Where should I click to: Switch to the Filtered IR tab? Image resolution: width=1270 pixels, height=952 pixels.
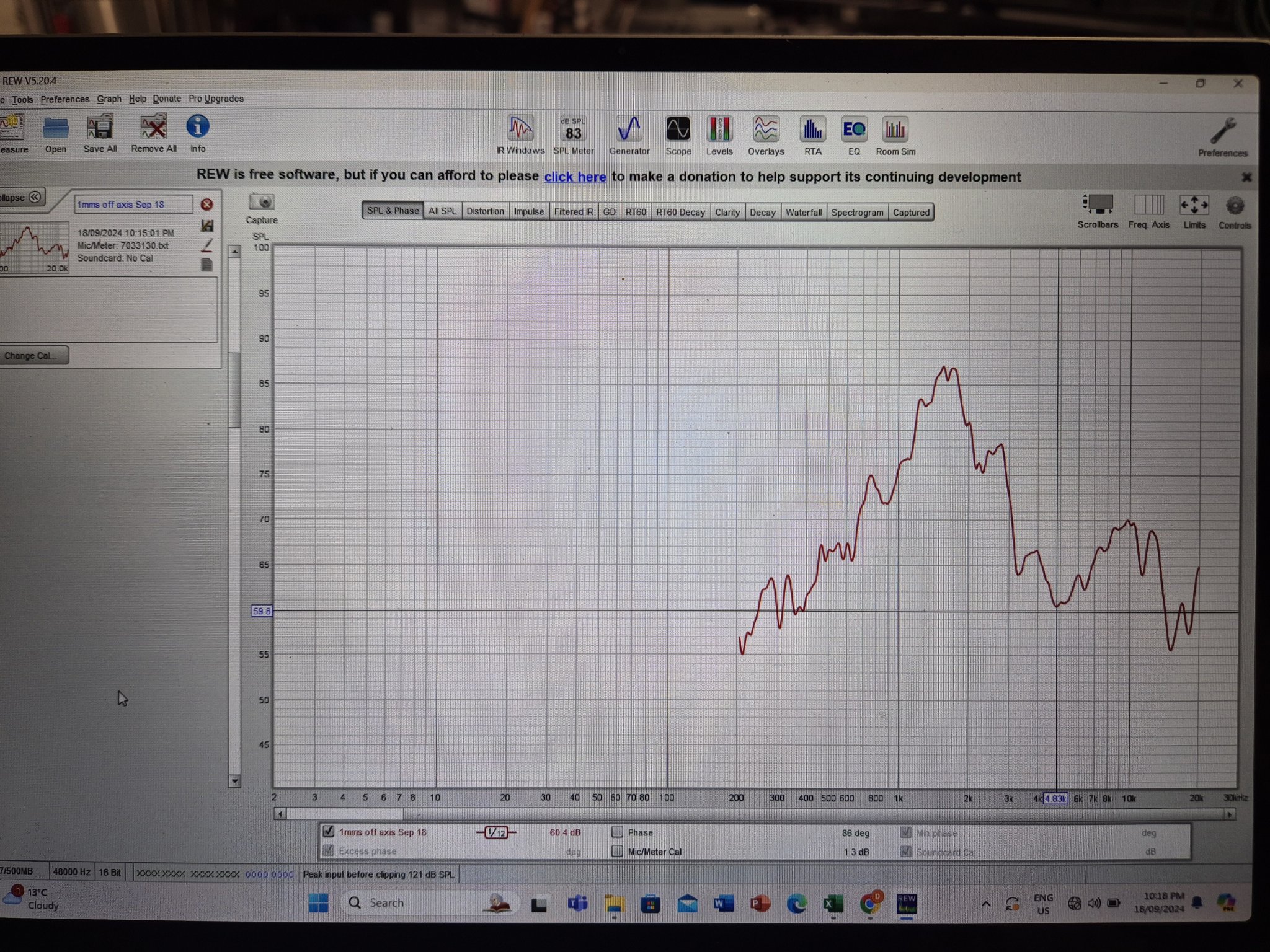(574, 212)
